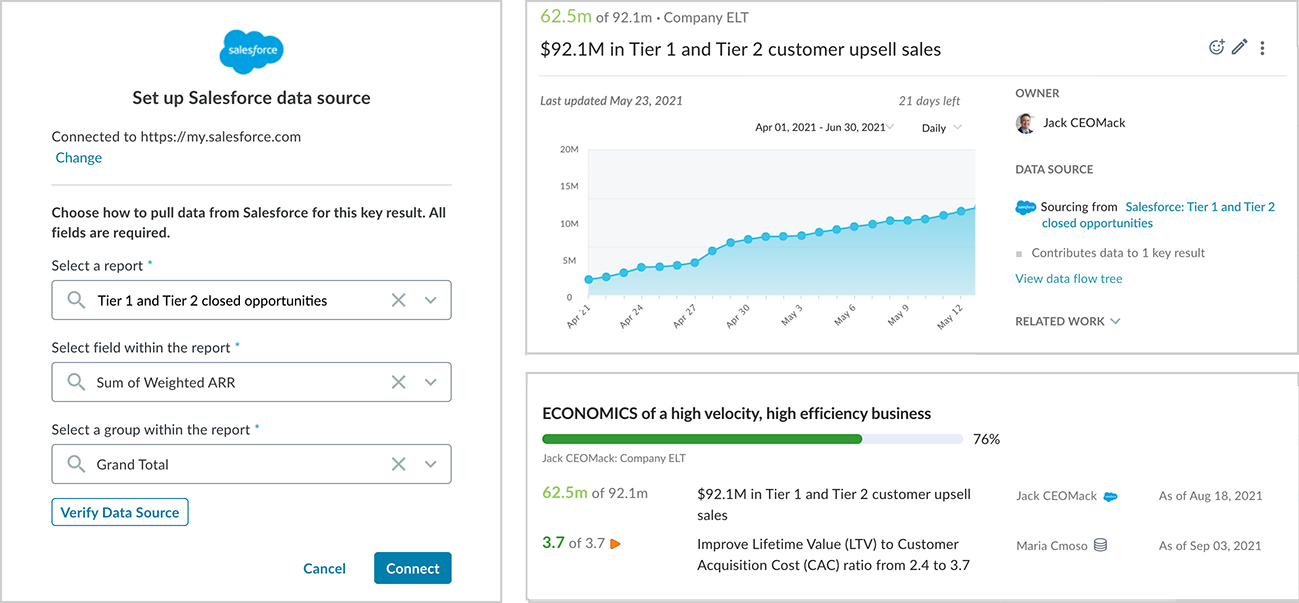
Task: Expand the Select a report dropdown
Action: tap(431, 300)
